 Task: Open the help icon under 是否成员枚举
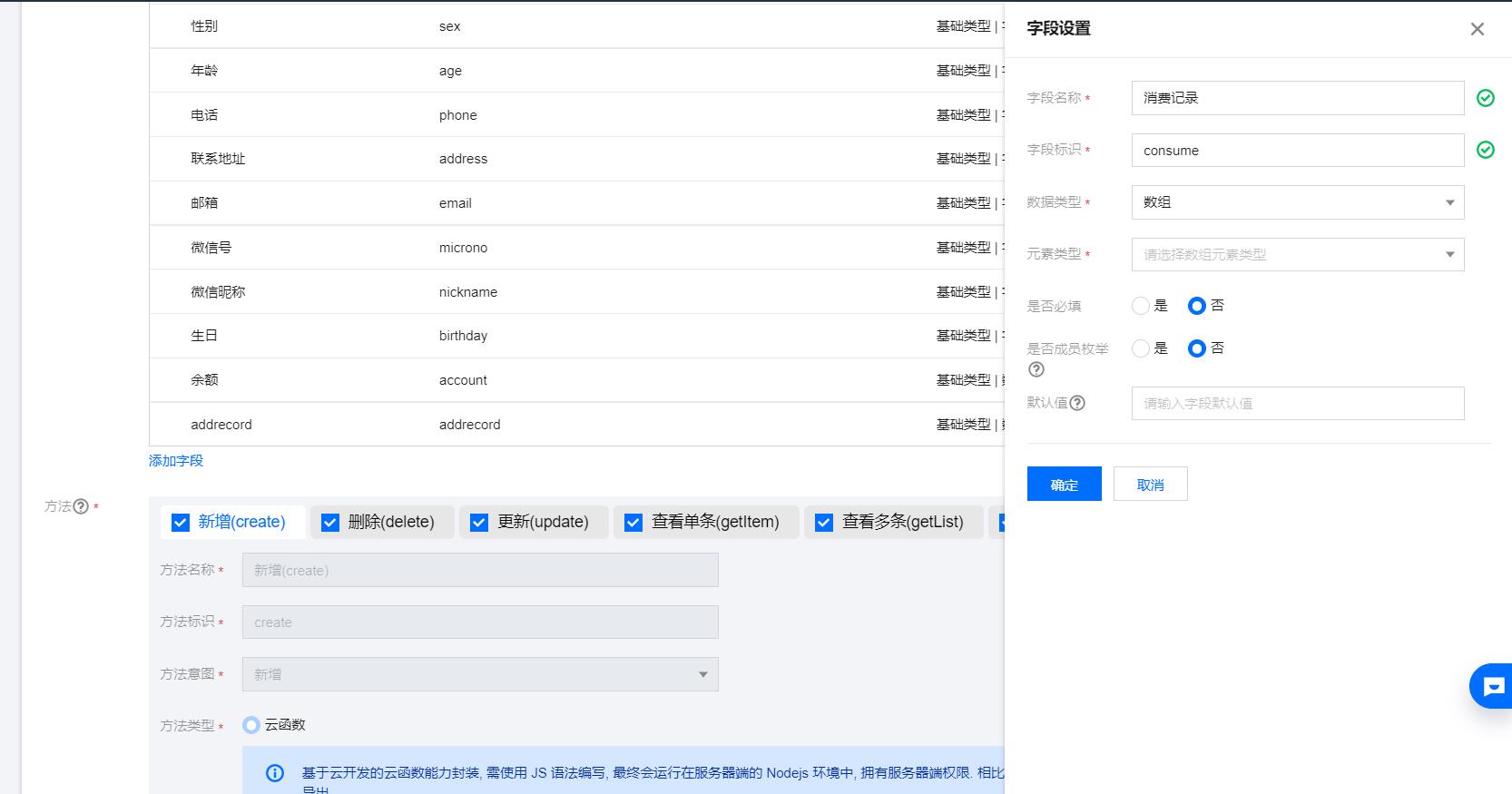(x=1036, y=369)
